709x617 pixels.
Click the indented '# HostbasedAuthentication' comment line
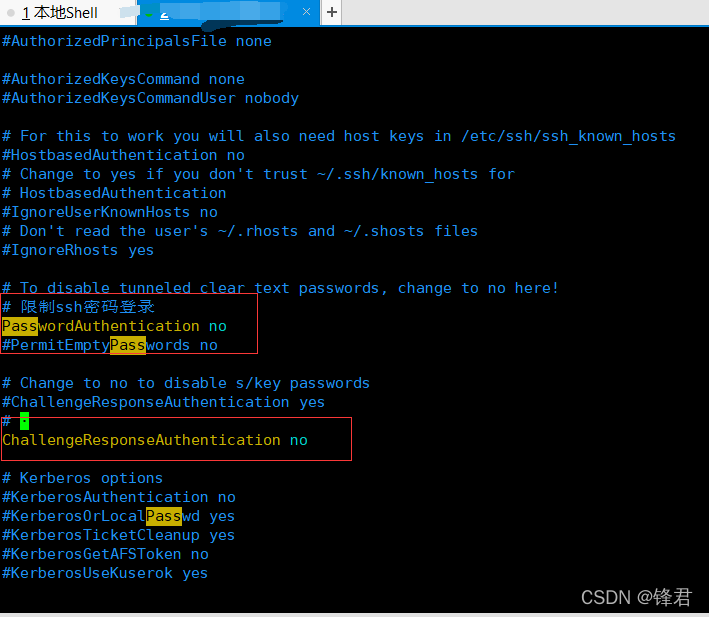click(114, 193)
